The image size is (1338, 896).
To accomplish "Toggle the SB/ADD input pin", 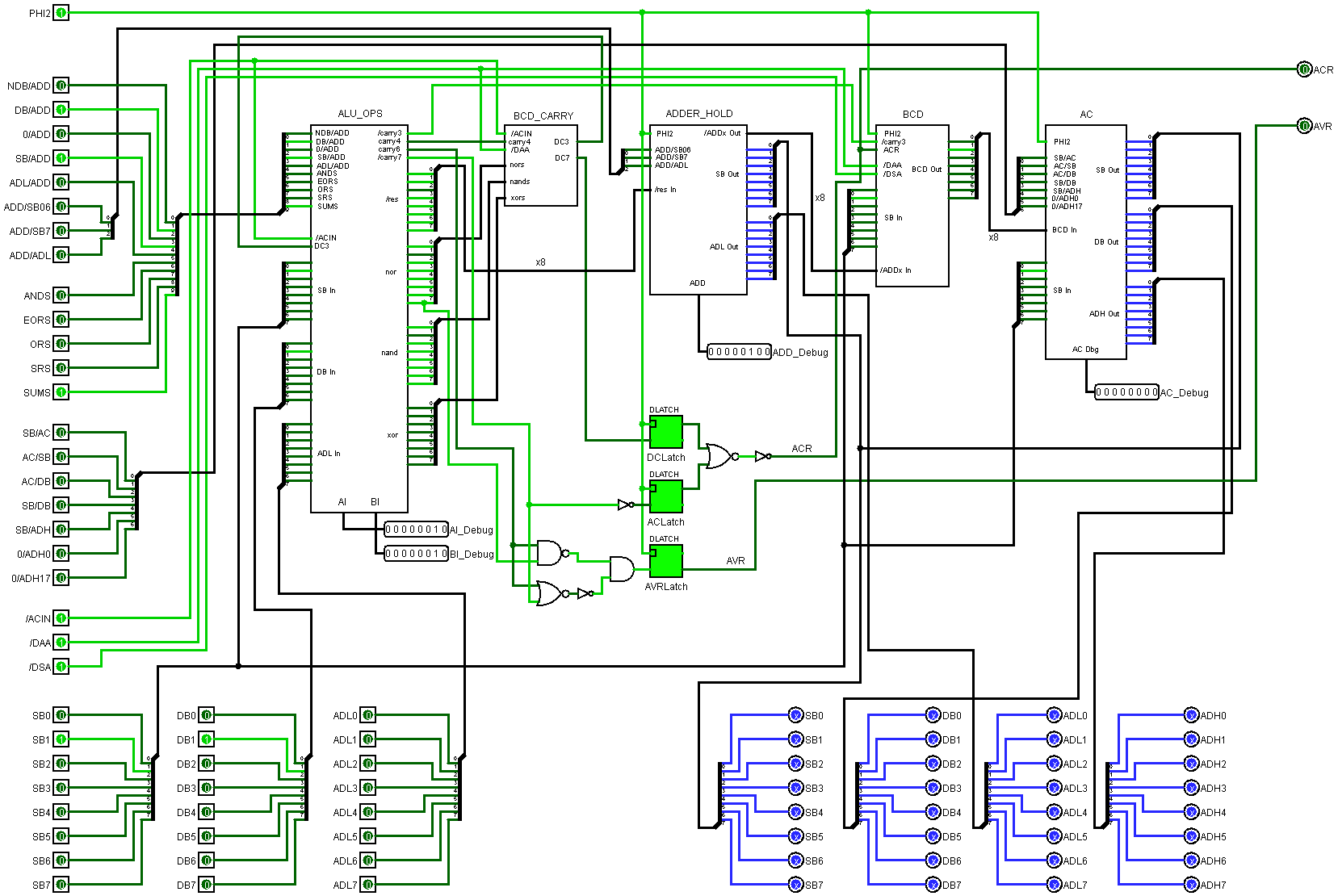I will 61,158.
